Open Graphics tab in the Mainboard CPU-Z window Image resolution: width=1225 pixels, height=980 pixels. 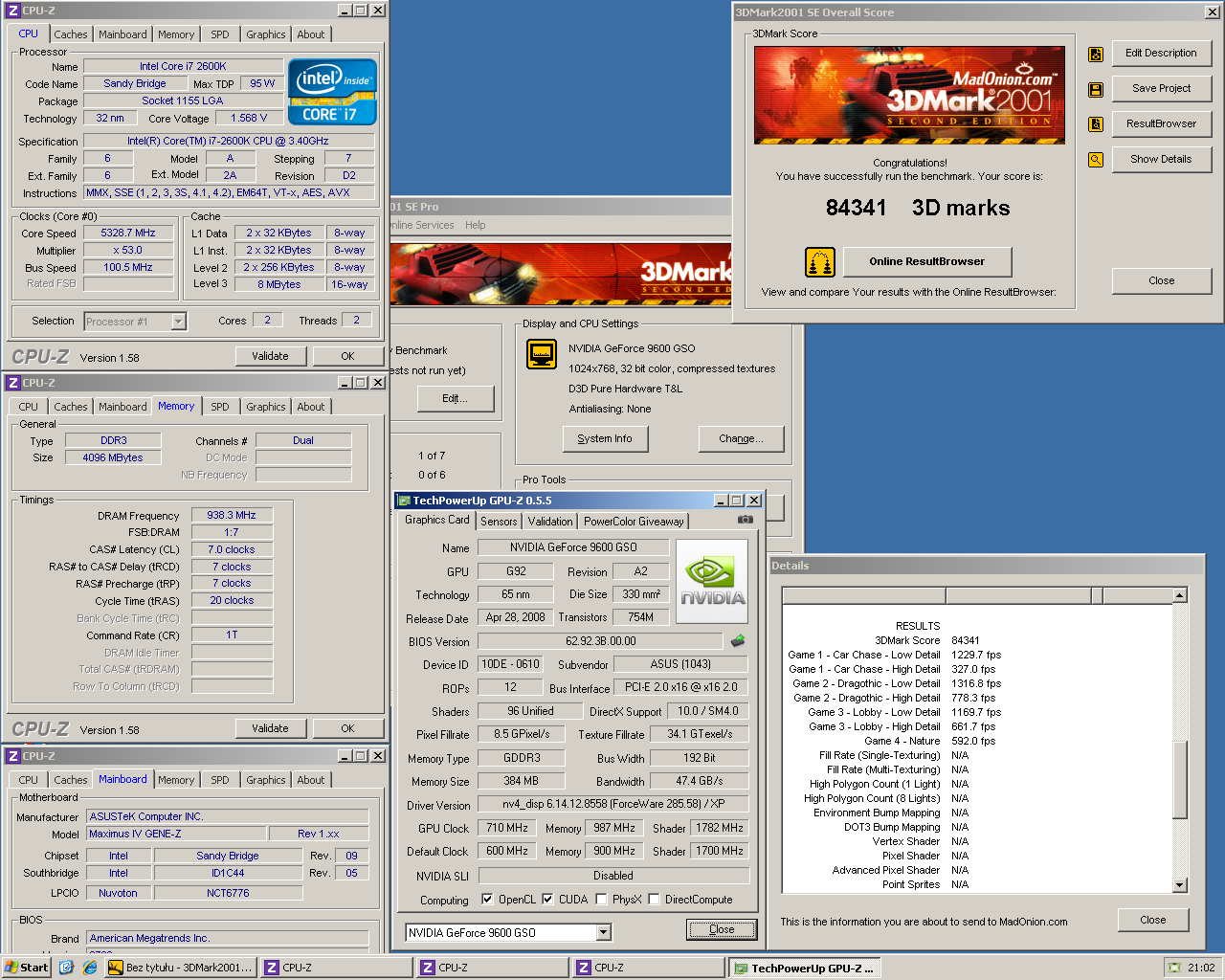pyautogui.click(x=266, y=780)
